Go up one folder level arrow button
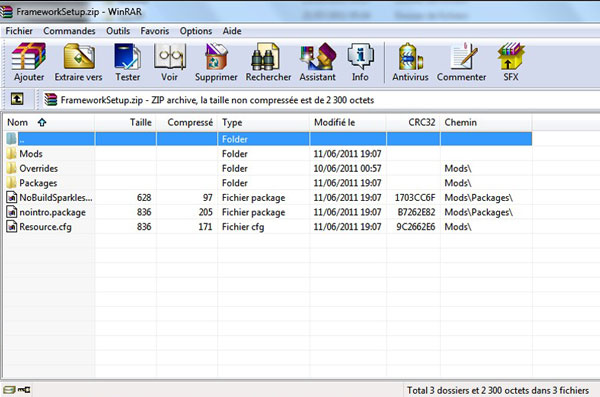Image resolution: width=600 pixels, height=397 pixels. (x=17, y=99)
